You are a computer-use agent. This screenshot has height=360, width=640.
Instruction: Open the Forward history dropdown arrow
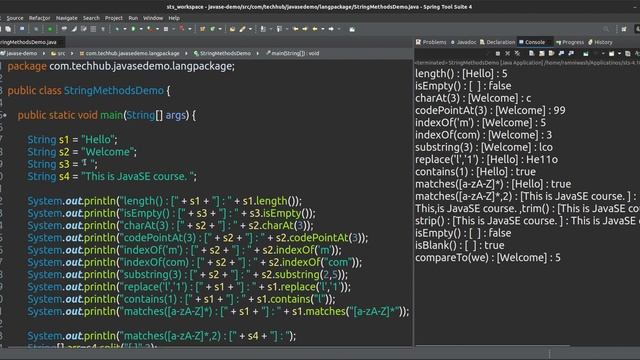coord(339,29)
